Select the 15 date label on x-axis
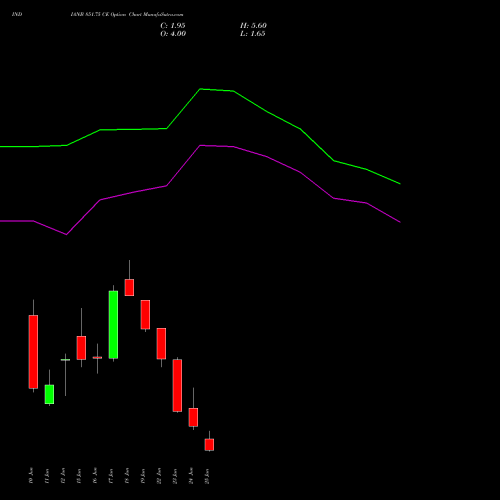500x500 pixels. point(79,476)
